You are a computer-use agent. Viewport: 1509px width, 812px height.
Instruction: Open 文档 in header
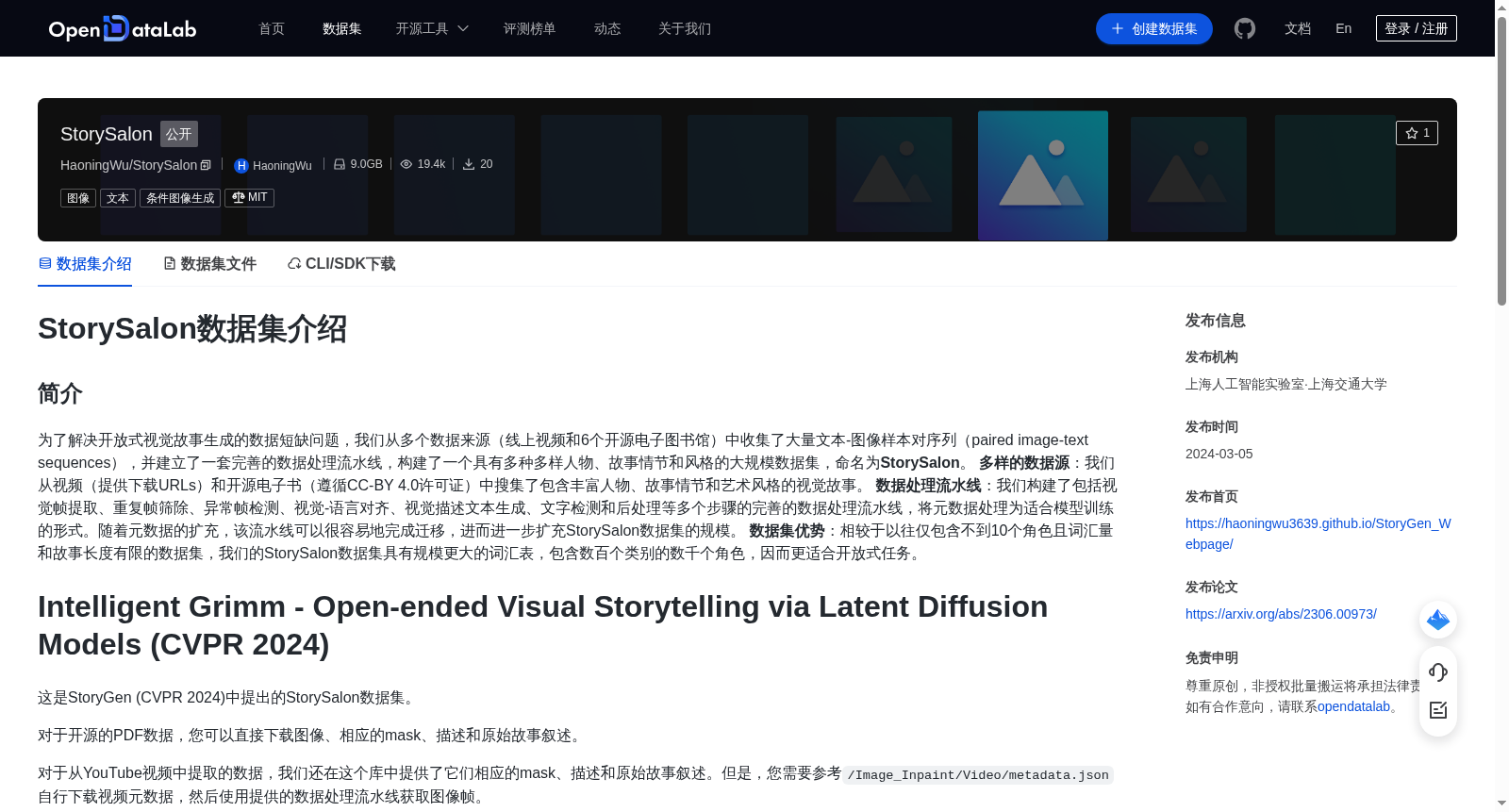tap(1298, 28)
